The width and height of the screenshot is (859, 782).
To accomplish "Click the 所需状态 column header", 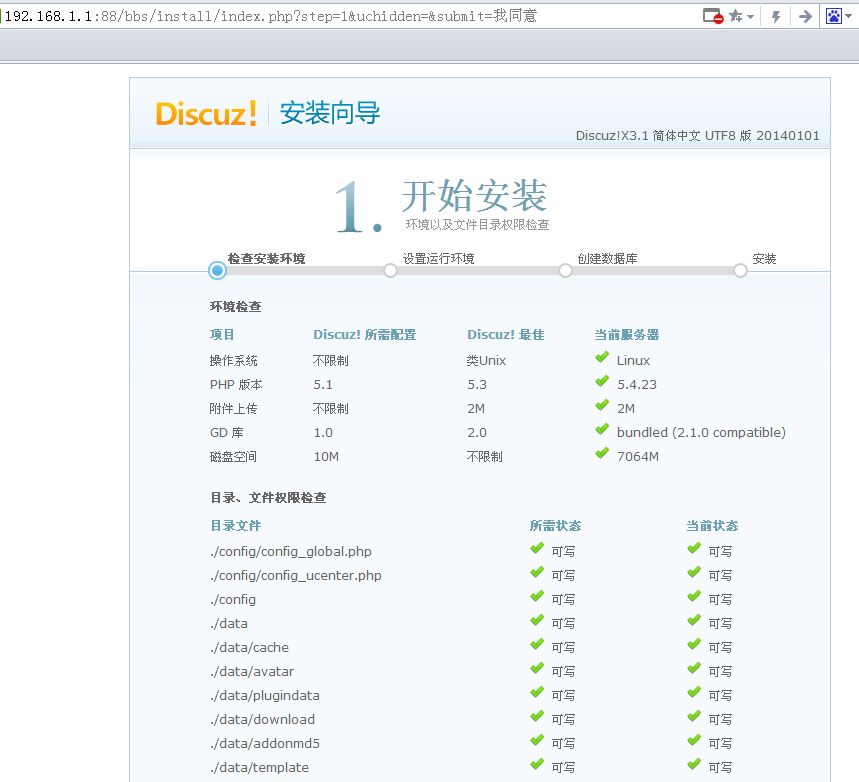I will (x=555, y=526).
